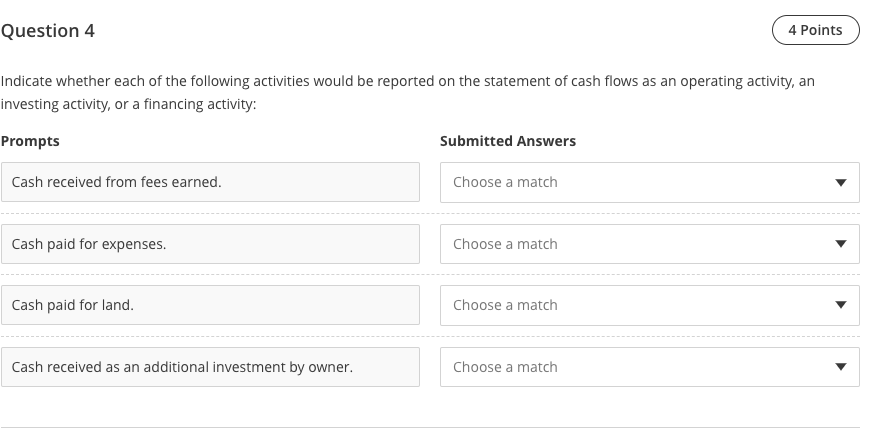Click the 'Prompts' column header

coord(30,141)
